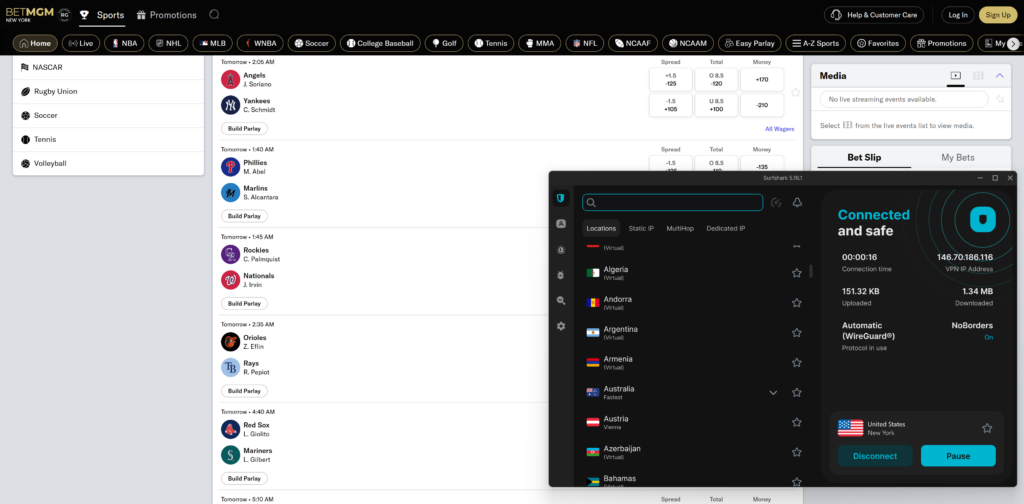Favorite the connected United States New York server
Image resolution: width=1024 pixels, height=504 pixels.
pyautogui.click(x=987, y=428)
